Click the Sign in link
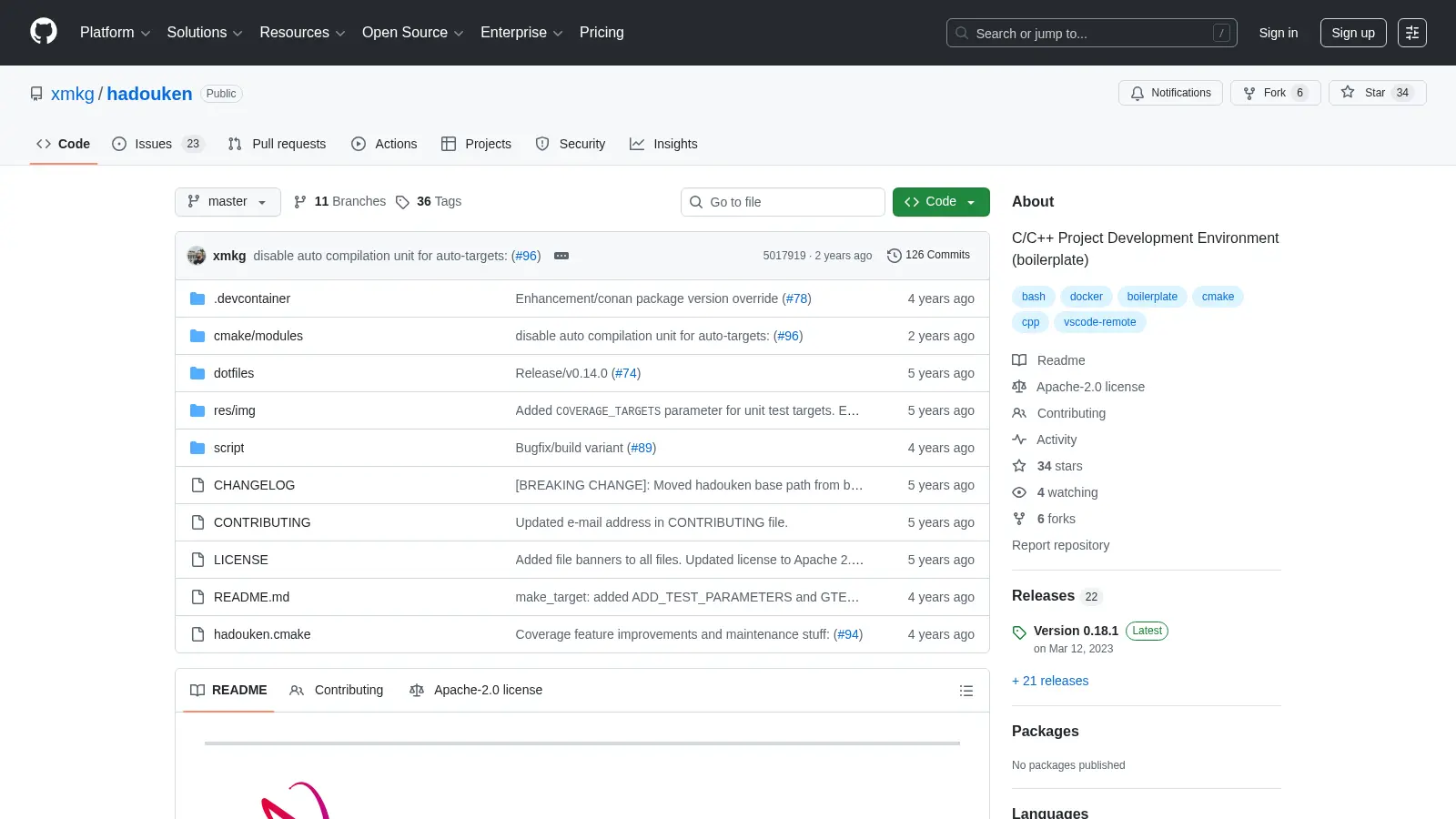Image resolution: width=1456 pixels, height=819 pixels. pos(1279,33)
